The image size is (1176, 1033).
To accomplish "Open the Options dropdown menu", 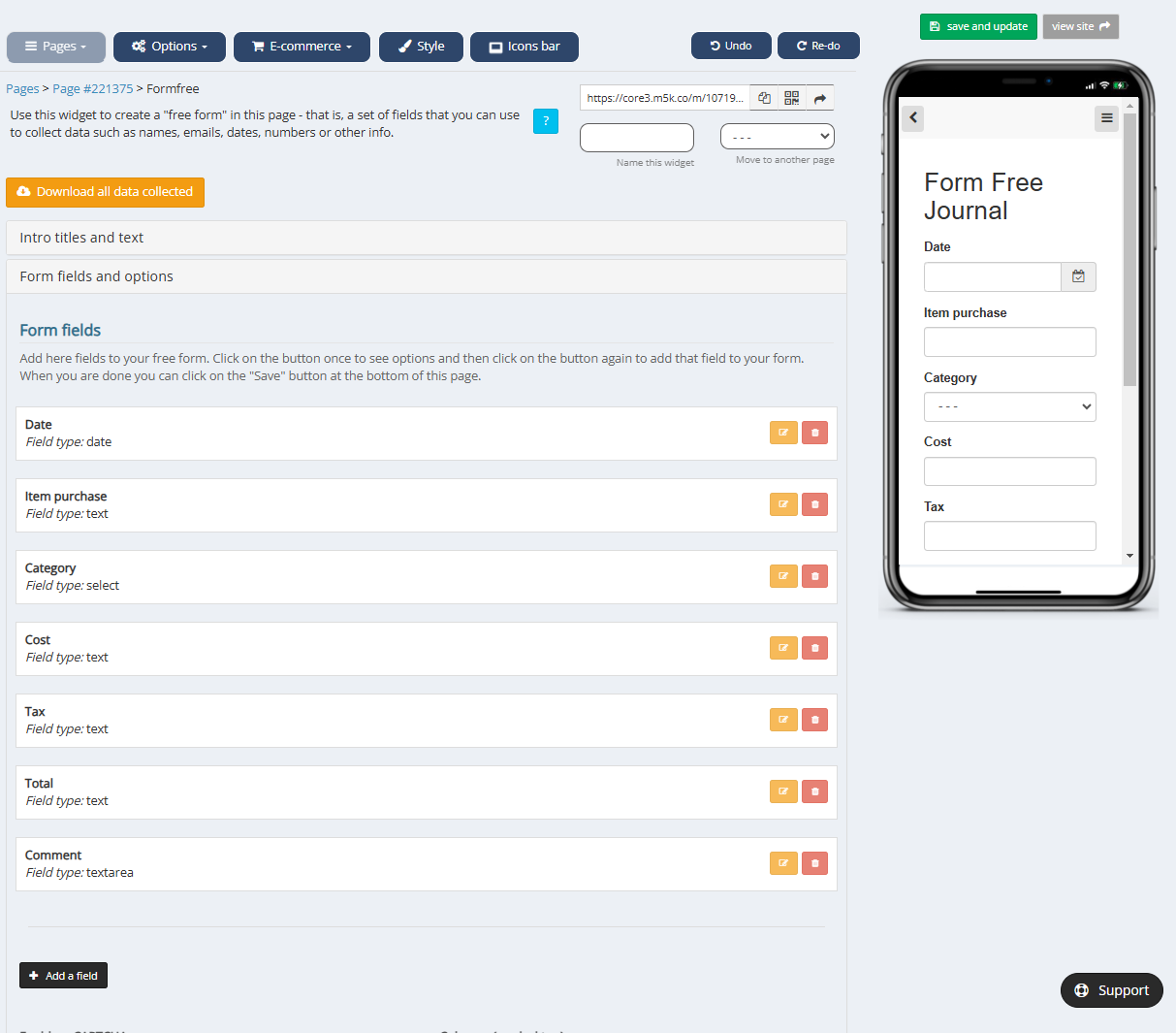I will click(169, 46).
